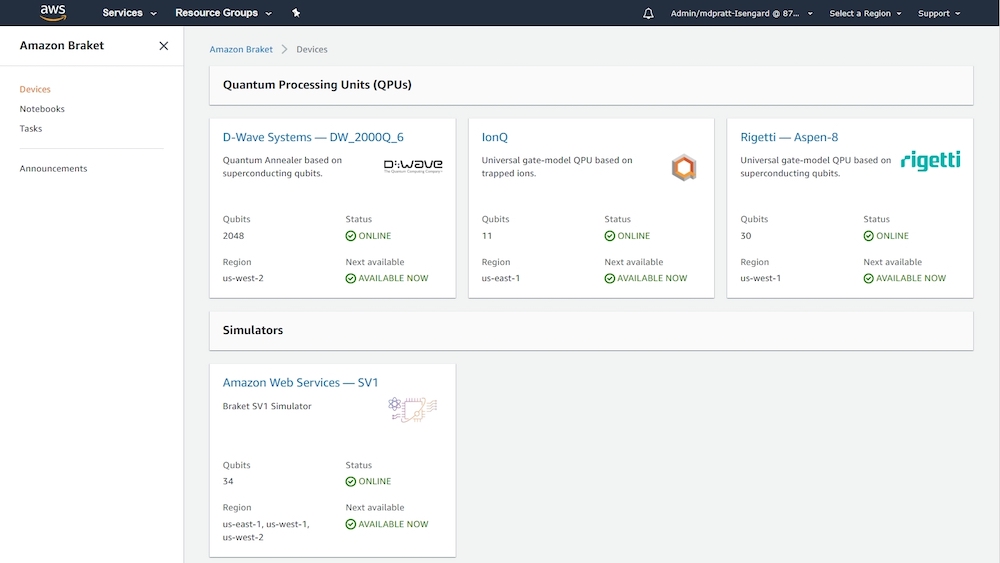The width and height of the screenshot is (1000, 563).
Task: Click the Amazon Braket breadcrumb link
Action: click(x=241, y=49)
